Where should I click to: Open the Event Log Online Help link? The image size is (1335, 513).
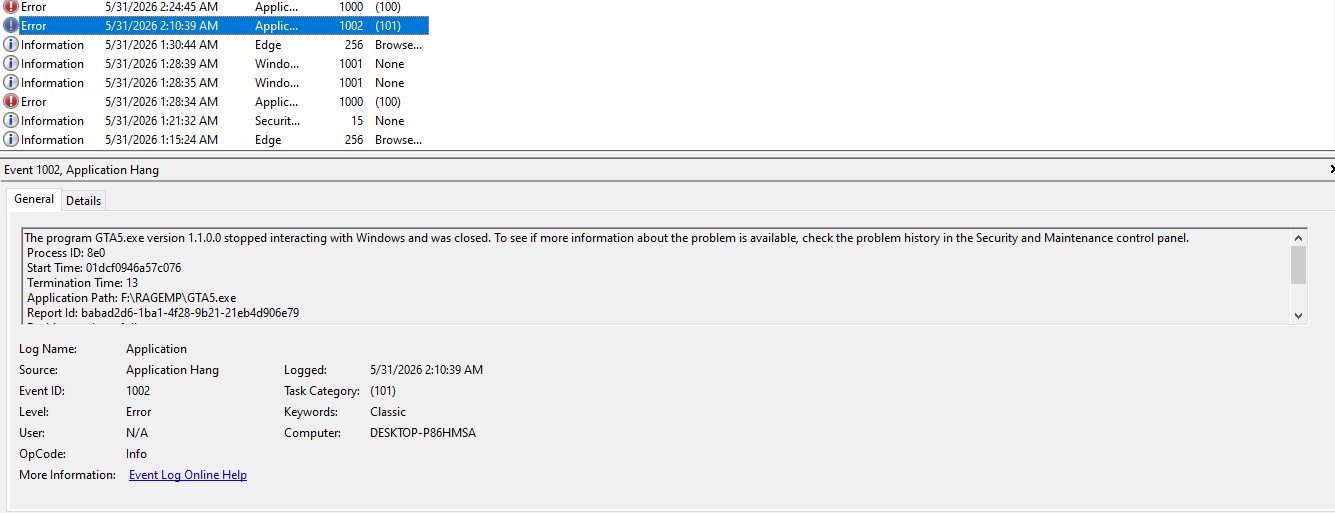(188, 475)
